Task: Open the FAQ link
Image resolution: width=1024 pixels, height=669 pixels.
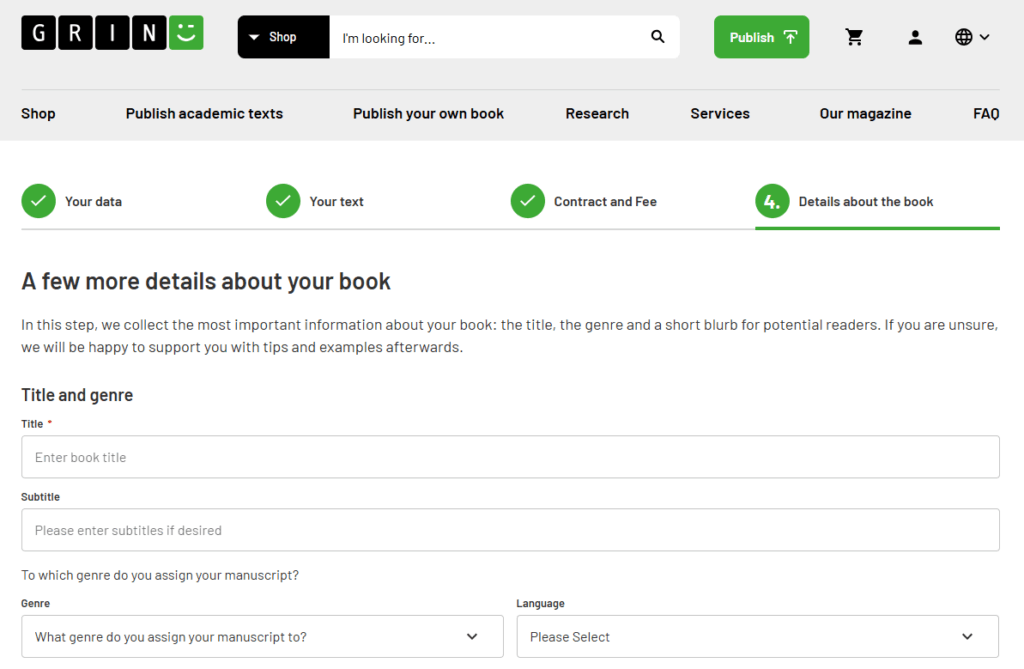Action: coord(985,114)
